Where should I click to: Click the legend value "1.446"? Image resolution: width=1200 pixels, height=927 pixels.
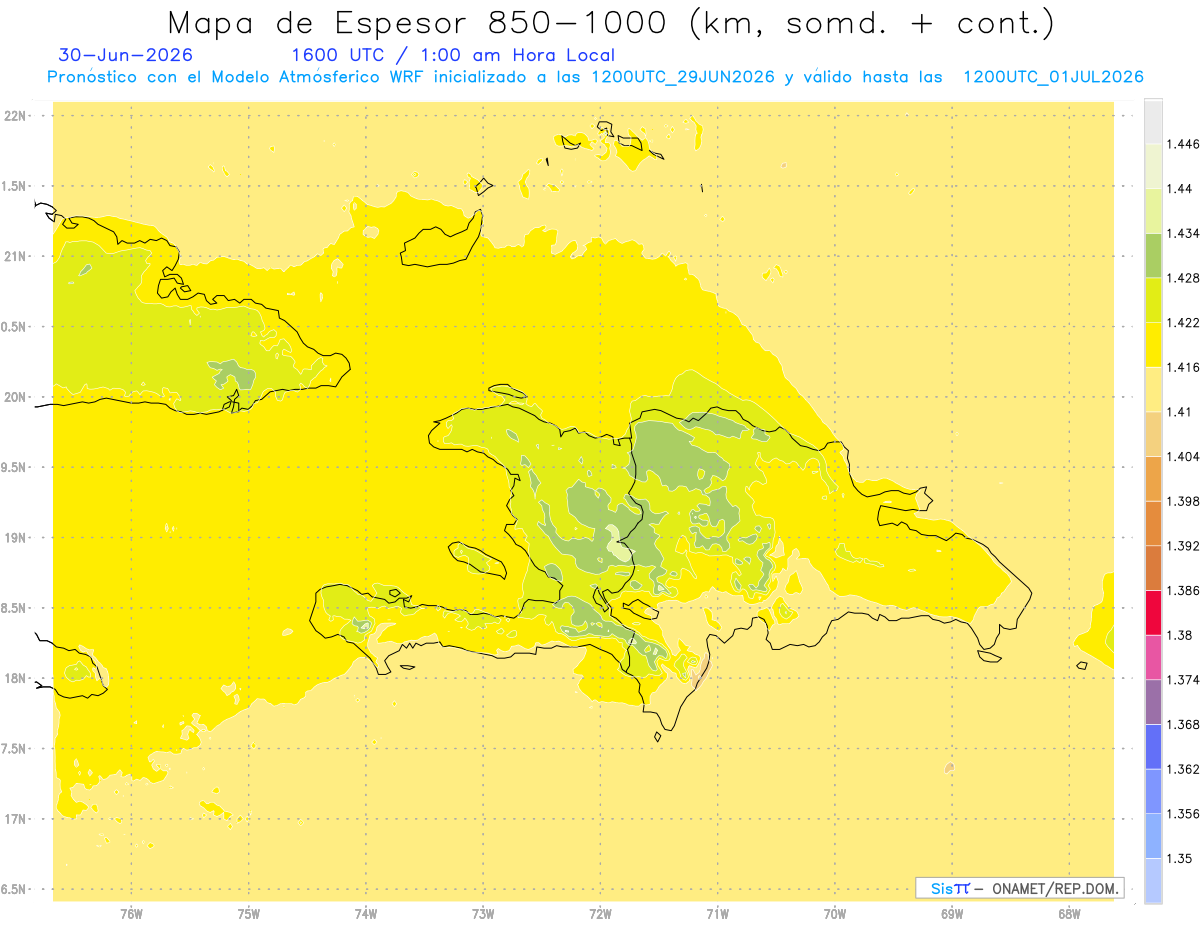click(x=1182, y=144)
